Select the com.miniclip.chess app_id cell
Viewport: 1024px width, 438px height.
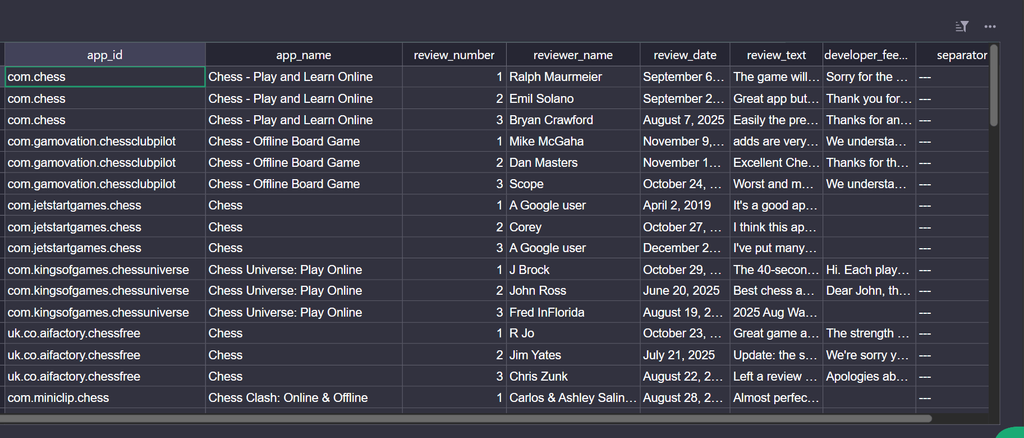[105, 398]
